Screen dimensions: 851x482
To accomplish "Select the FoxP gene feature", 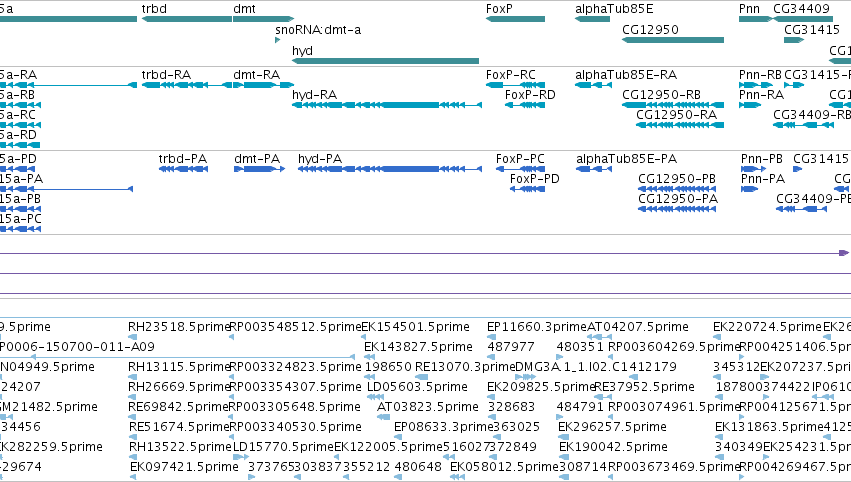I will pos(515,19).
